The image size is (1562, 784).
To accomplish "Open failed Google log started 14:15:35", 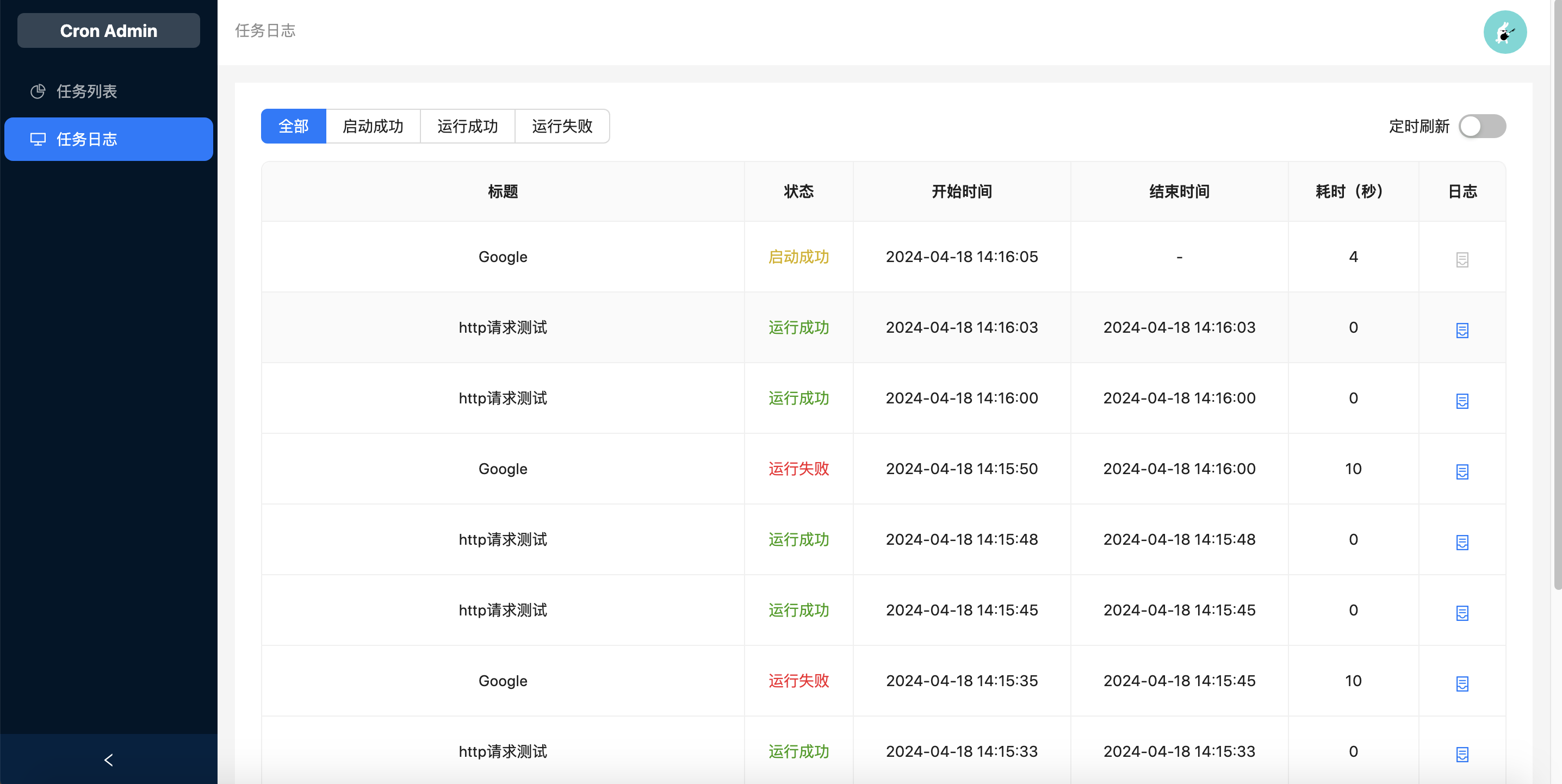I will click(1461, 683).
